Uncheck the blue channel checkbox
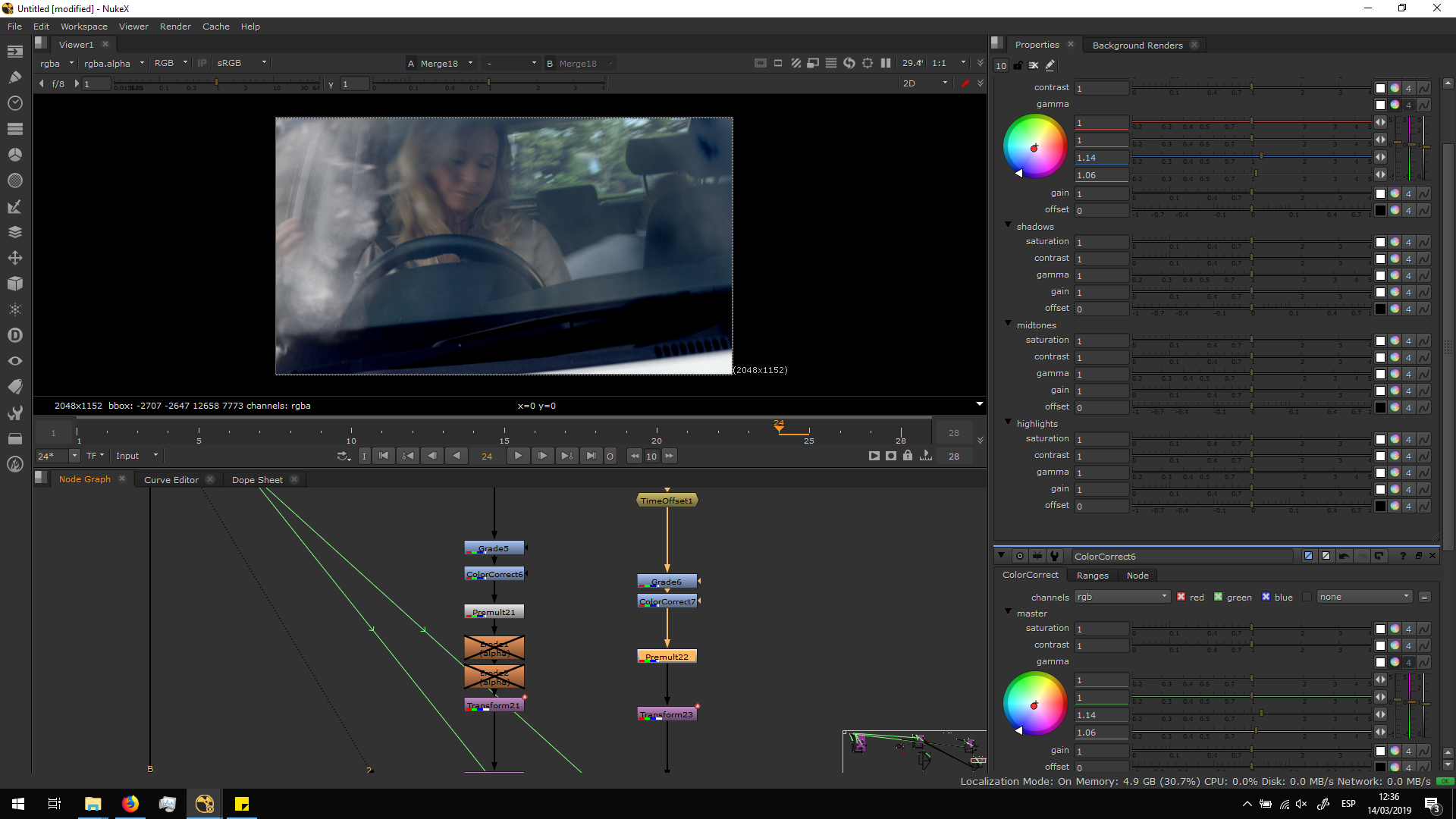Screen dimensions: 1456x819 pyautogui.click(x=1266, y=597)
